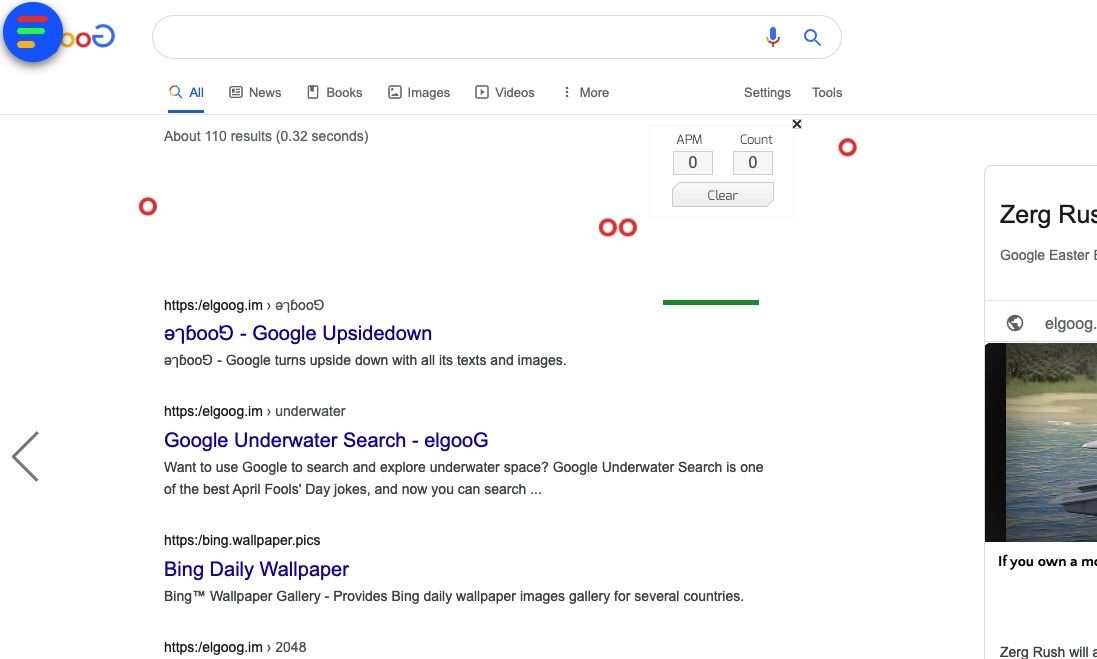Click the About 110 results text

pyautogui.click(x=266, y=136)
